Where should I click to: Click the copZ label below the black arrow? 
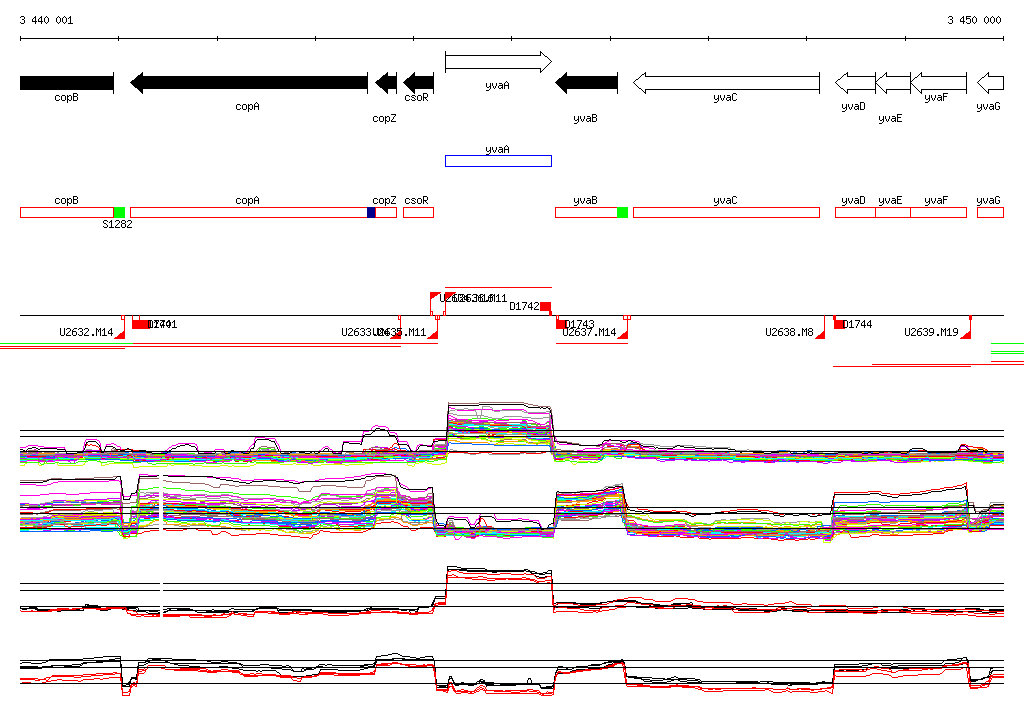(385, 118)
